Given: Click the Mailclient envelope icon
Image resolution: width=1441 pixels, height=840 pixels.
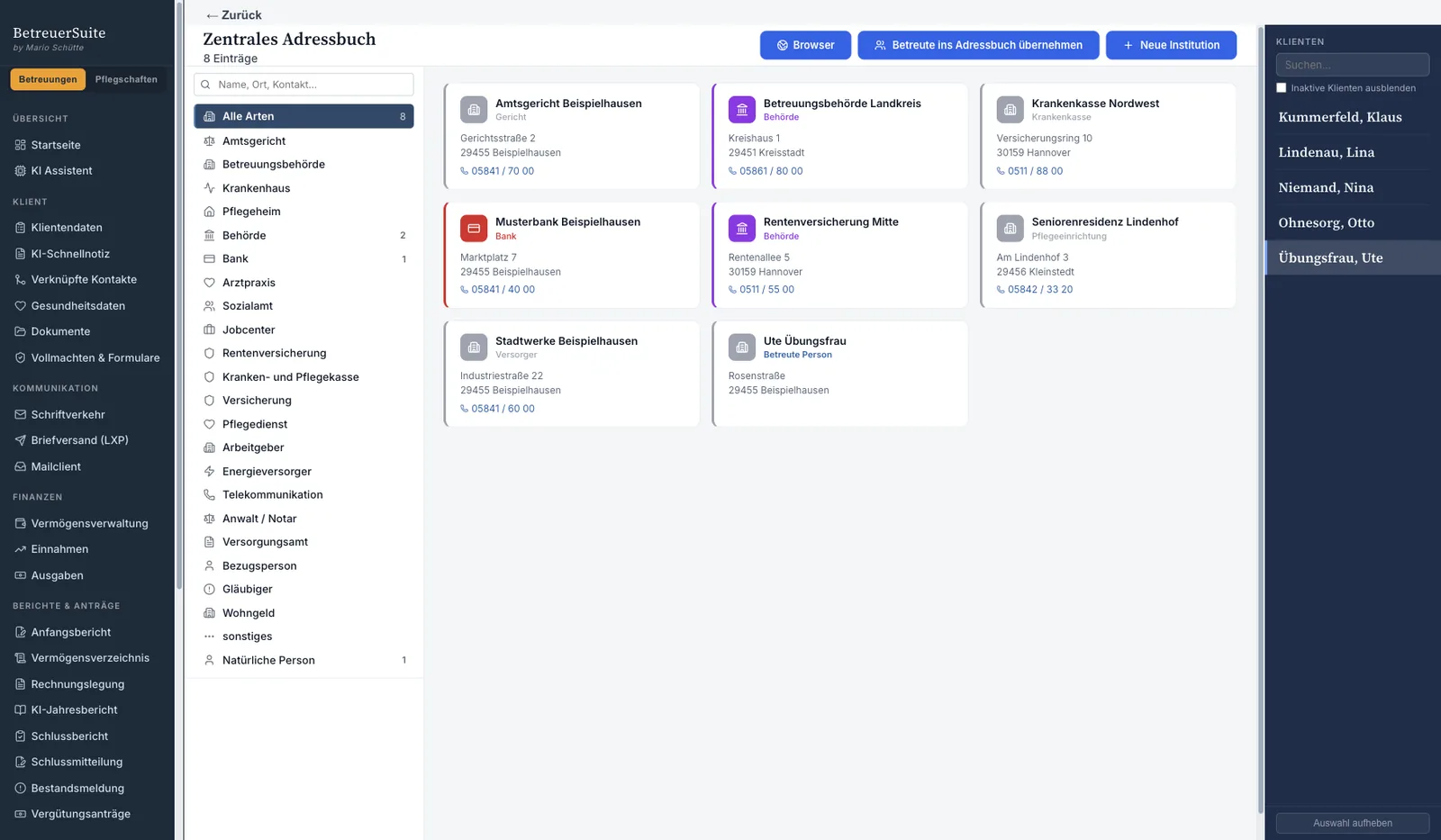Looking at the screenshot, I should pyautogui.click(x=21, y=466).
